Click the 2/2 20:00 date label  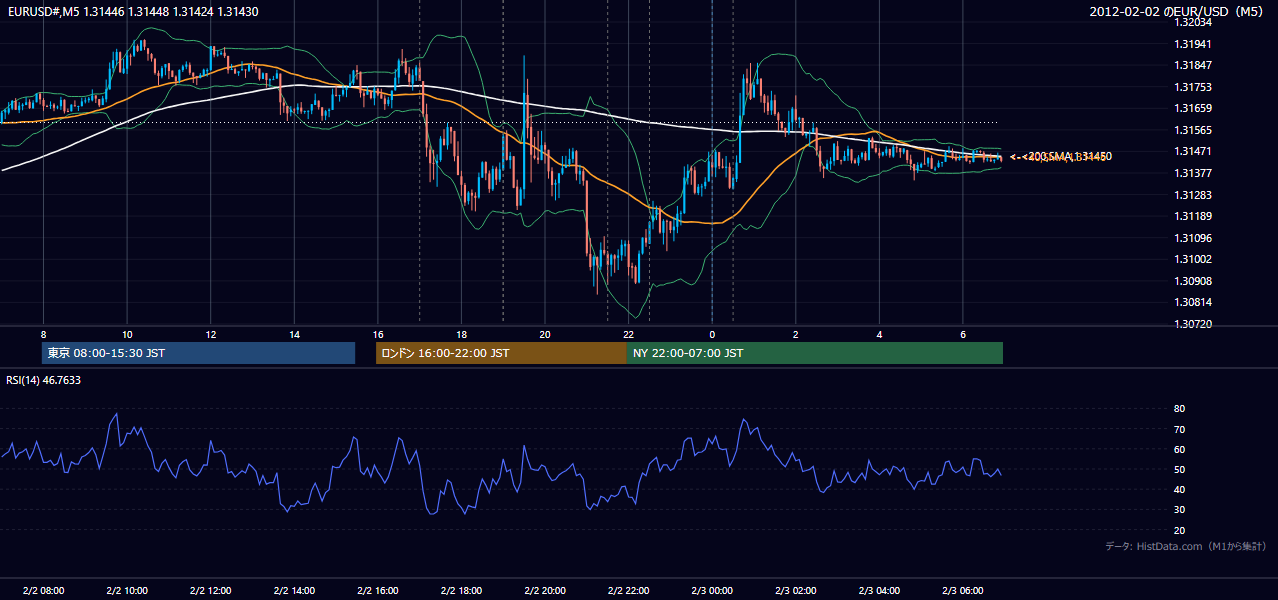[544, 590]
